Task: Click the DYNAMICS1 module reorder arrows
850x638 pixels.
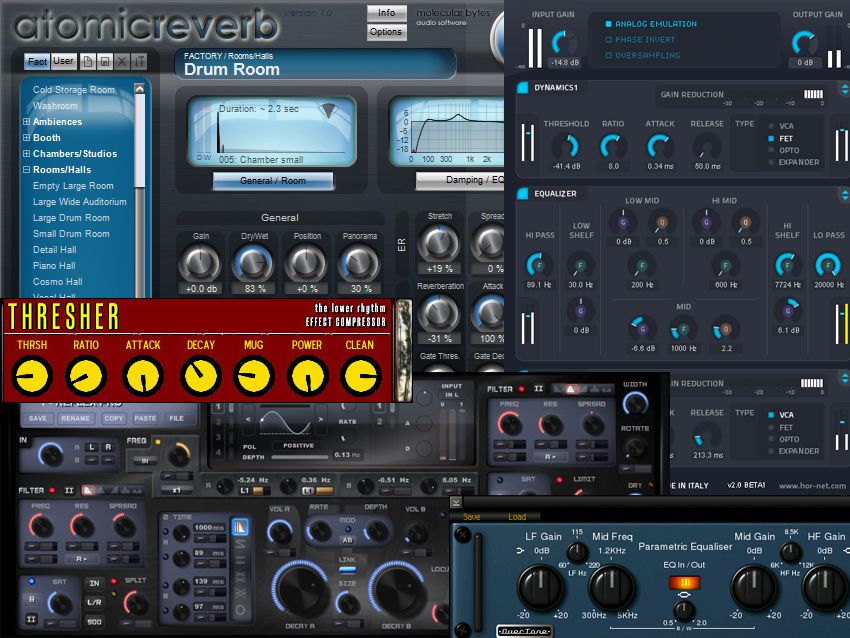Action: (x=844, y=88)
